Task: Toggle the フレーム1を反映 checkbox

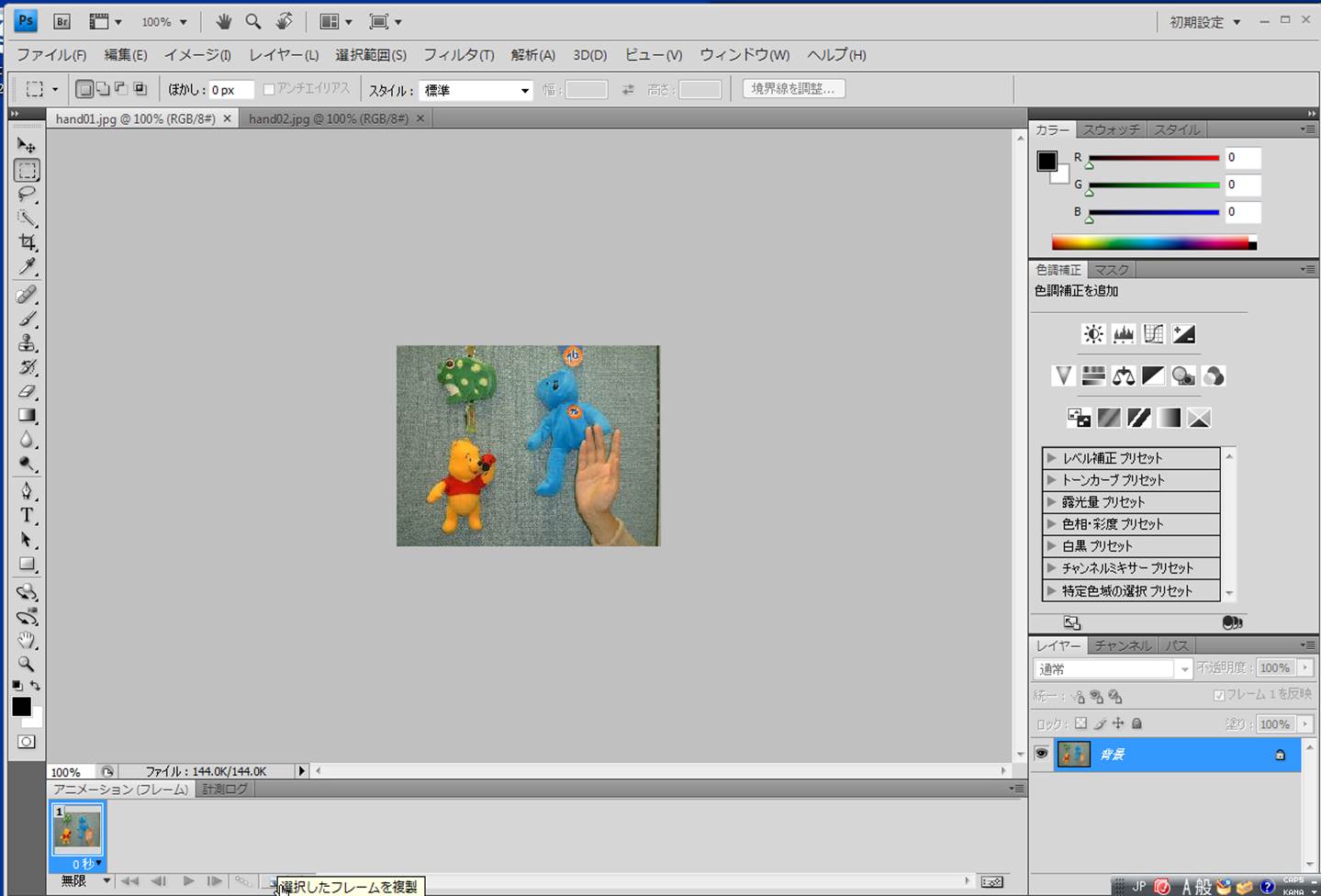Action: pos(1218,695)
